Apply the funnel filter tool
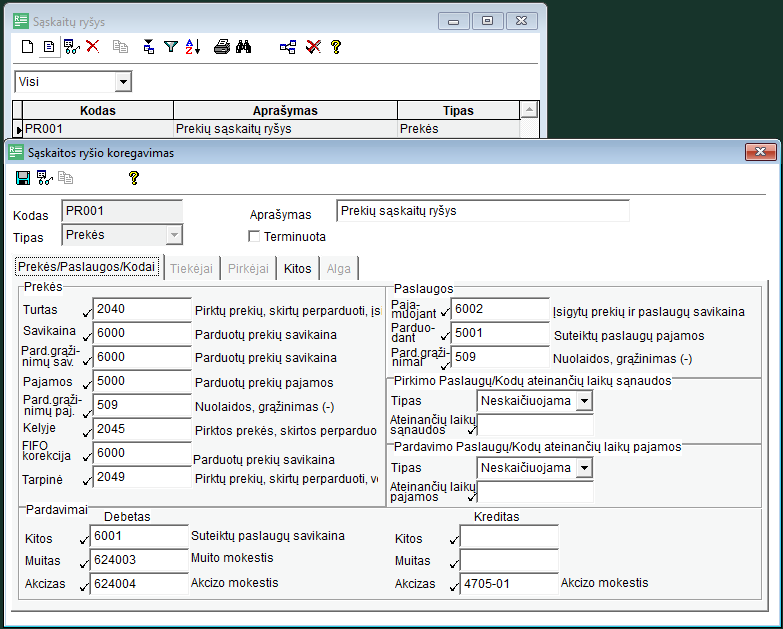783x629 pixels. 170,46
